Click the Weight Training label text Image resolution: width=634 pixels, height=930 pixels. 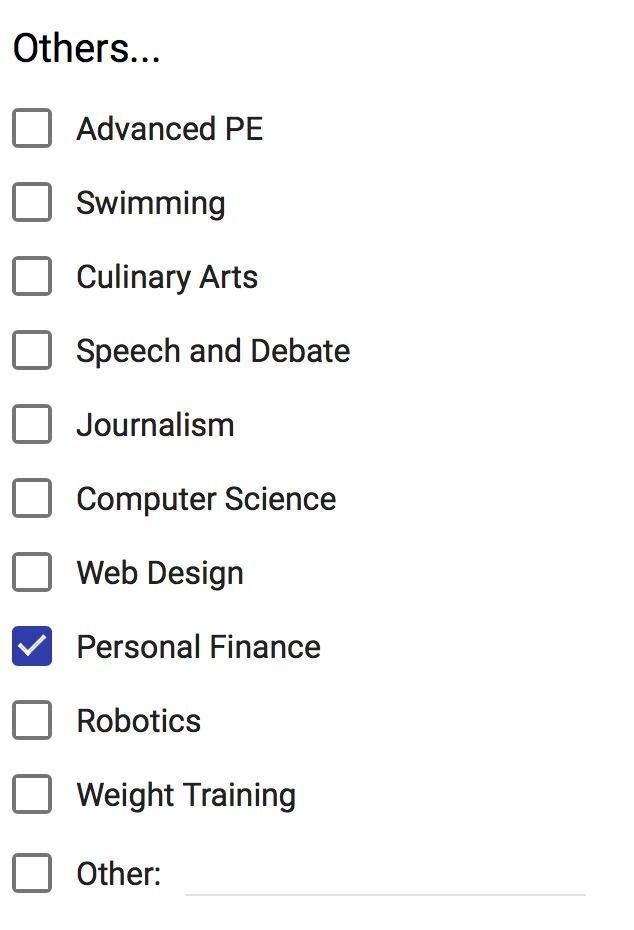[x=186, y=795]
